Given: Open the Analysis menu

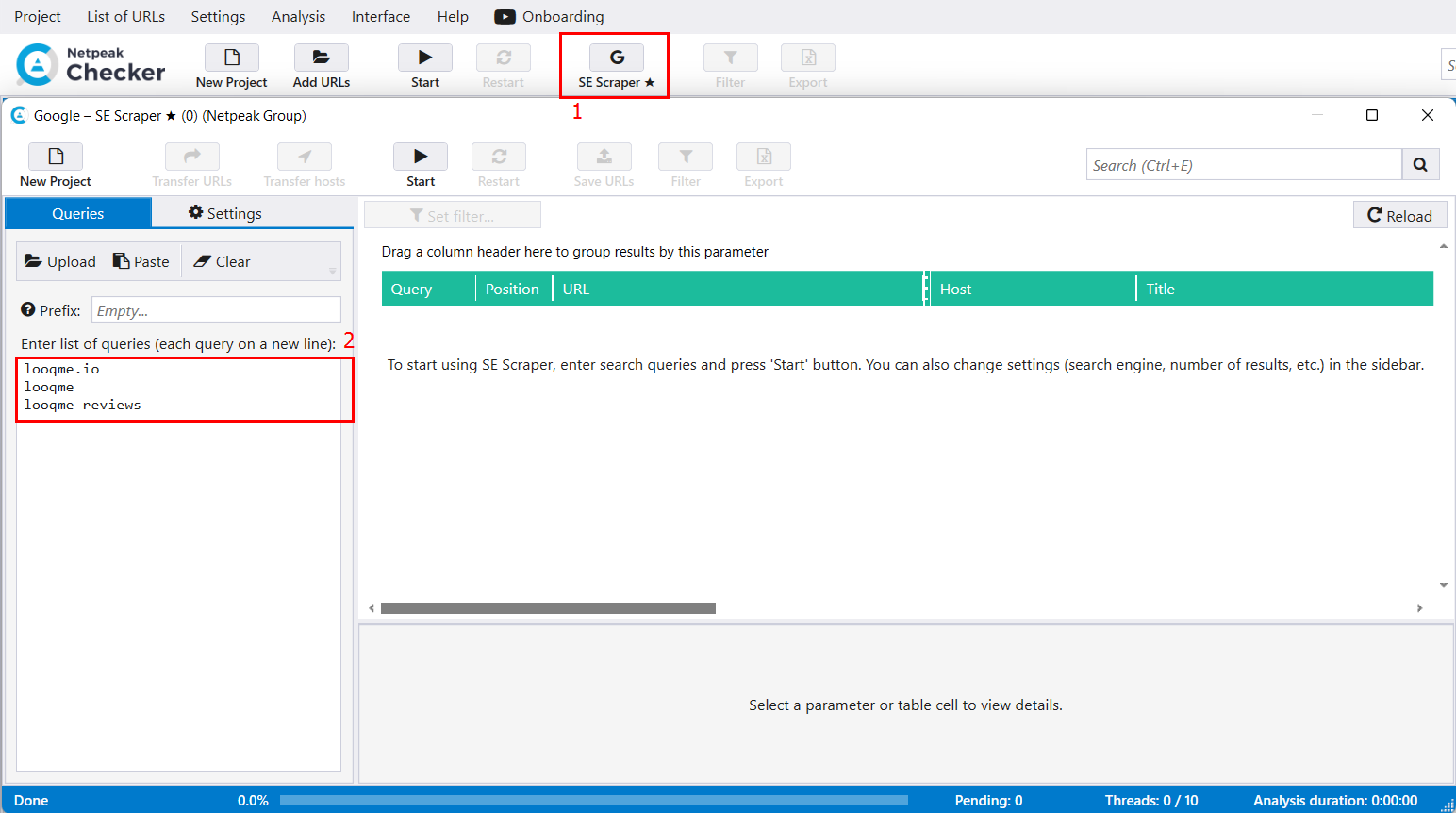Looking at the screenshot, I should [298, 16].
